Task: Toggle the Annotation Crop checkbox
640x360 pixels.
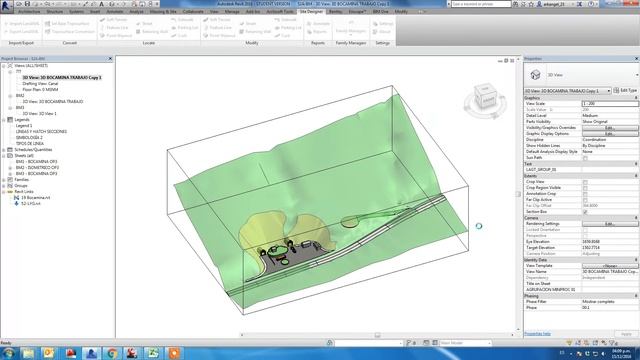Action: [585, 194]
